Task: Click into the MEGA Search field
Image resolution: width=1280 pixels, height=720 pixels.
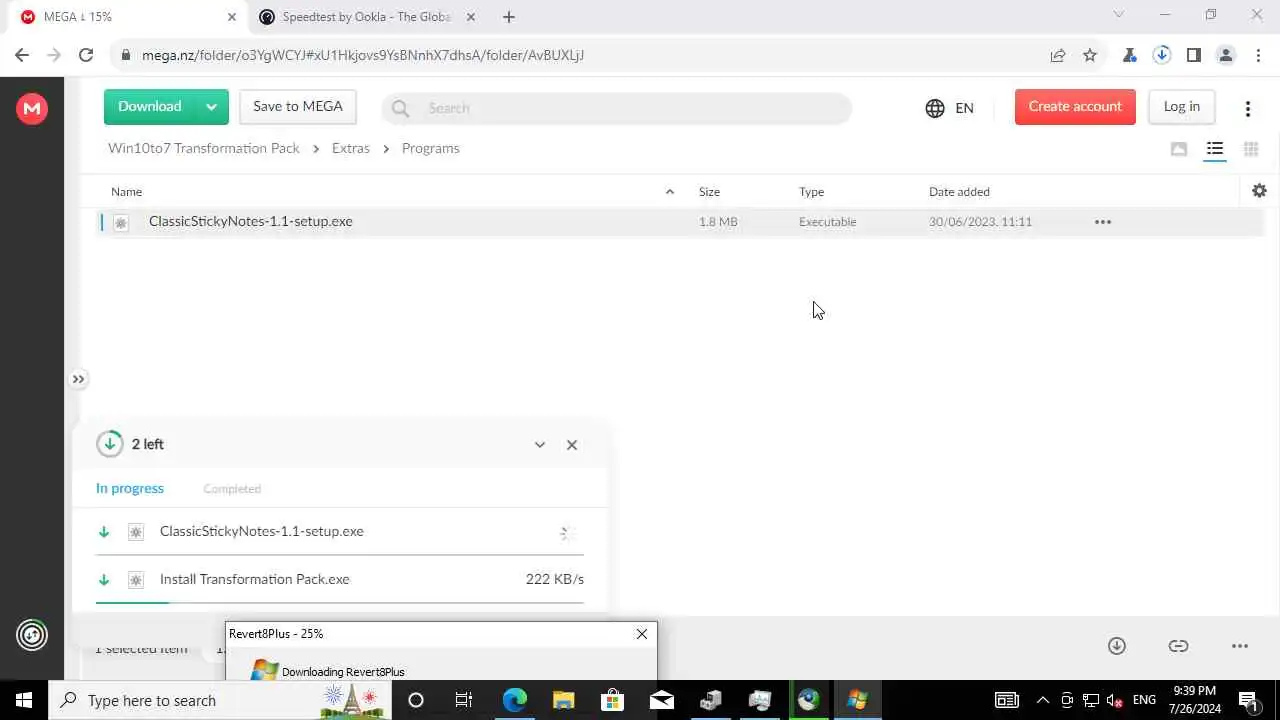Action: 616,108
